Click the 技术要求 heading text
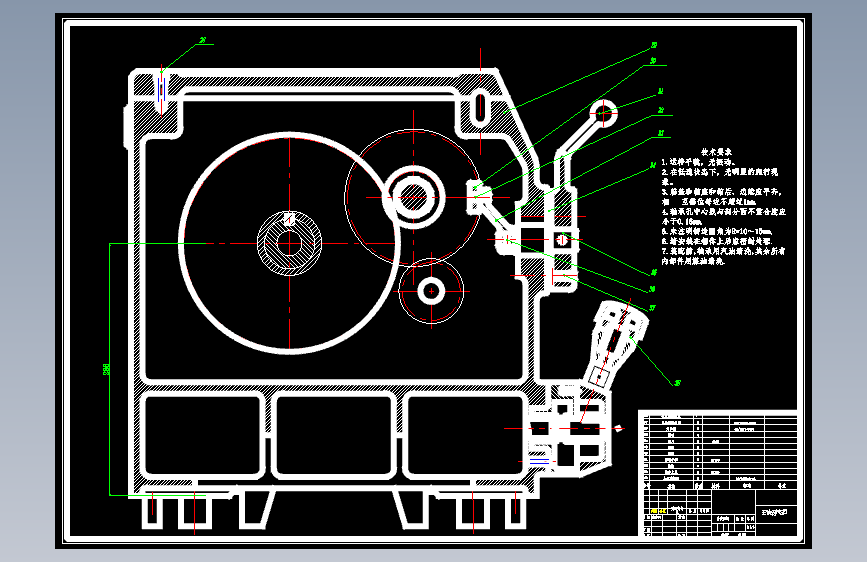 coord(716,152)
